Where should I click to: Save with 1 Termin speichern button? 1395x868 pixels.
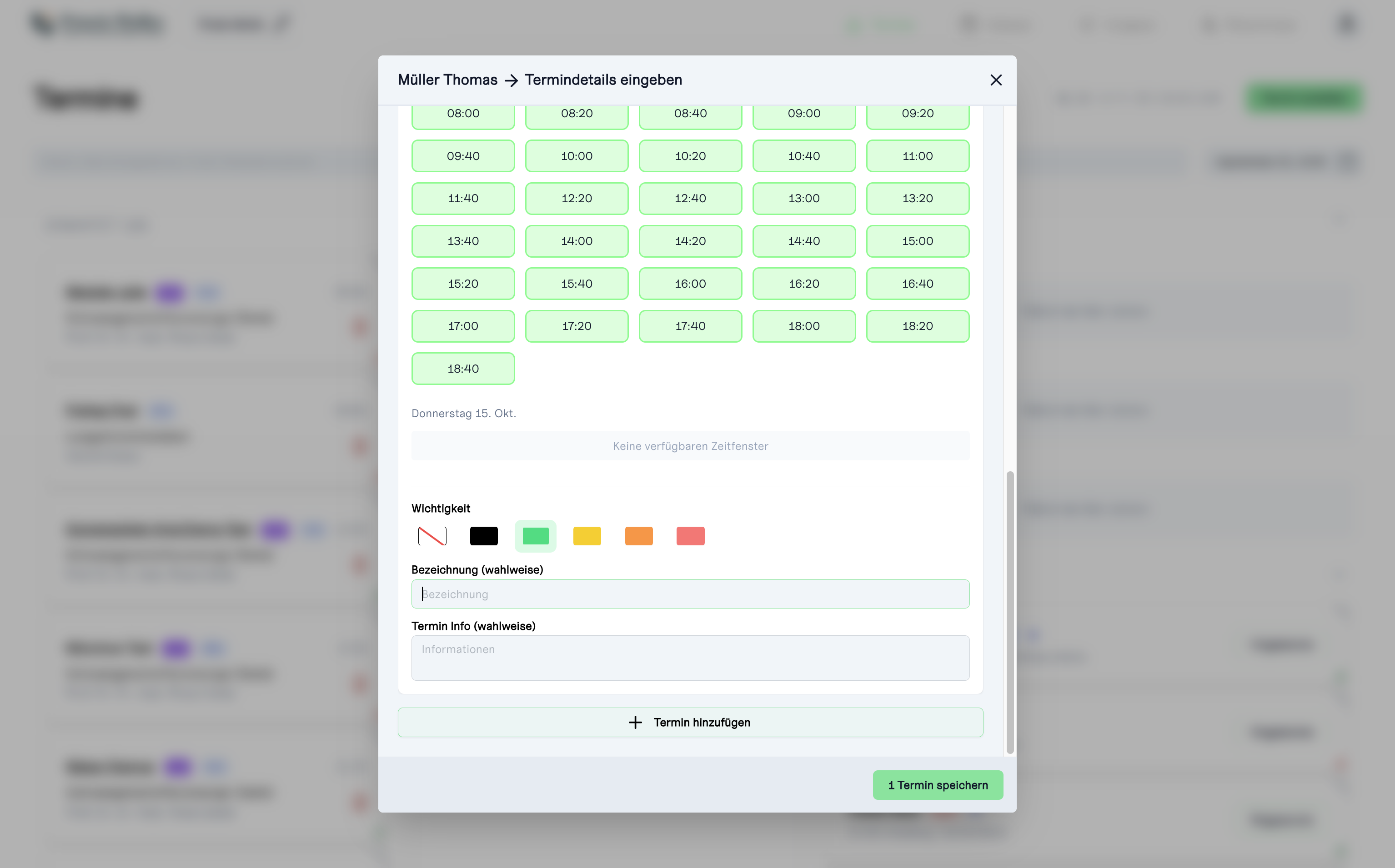938,785
